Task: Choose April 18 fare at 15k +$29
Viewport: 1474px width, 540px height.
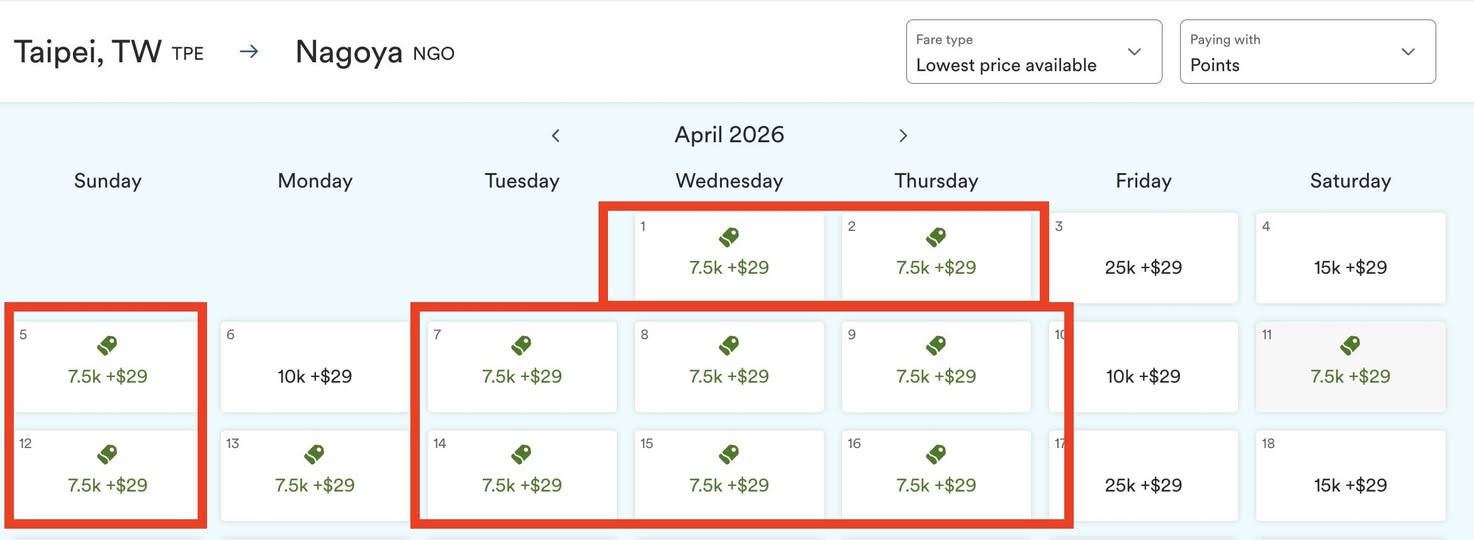Action: [1350, 485]
